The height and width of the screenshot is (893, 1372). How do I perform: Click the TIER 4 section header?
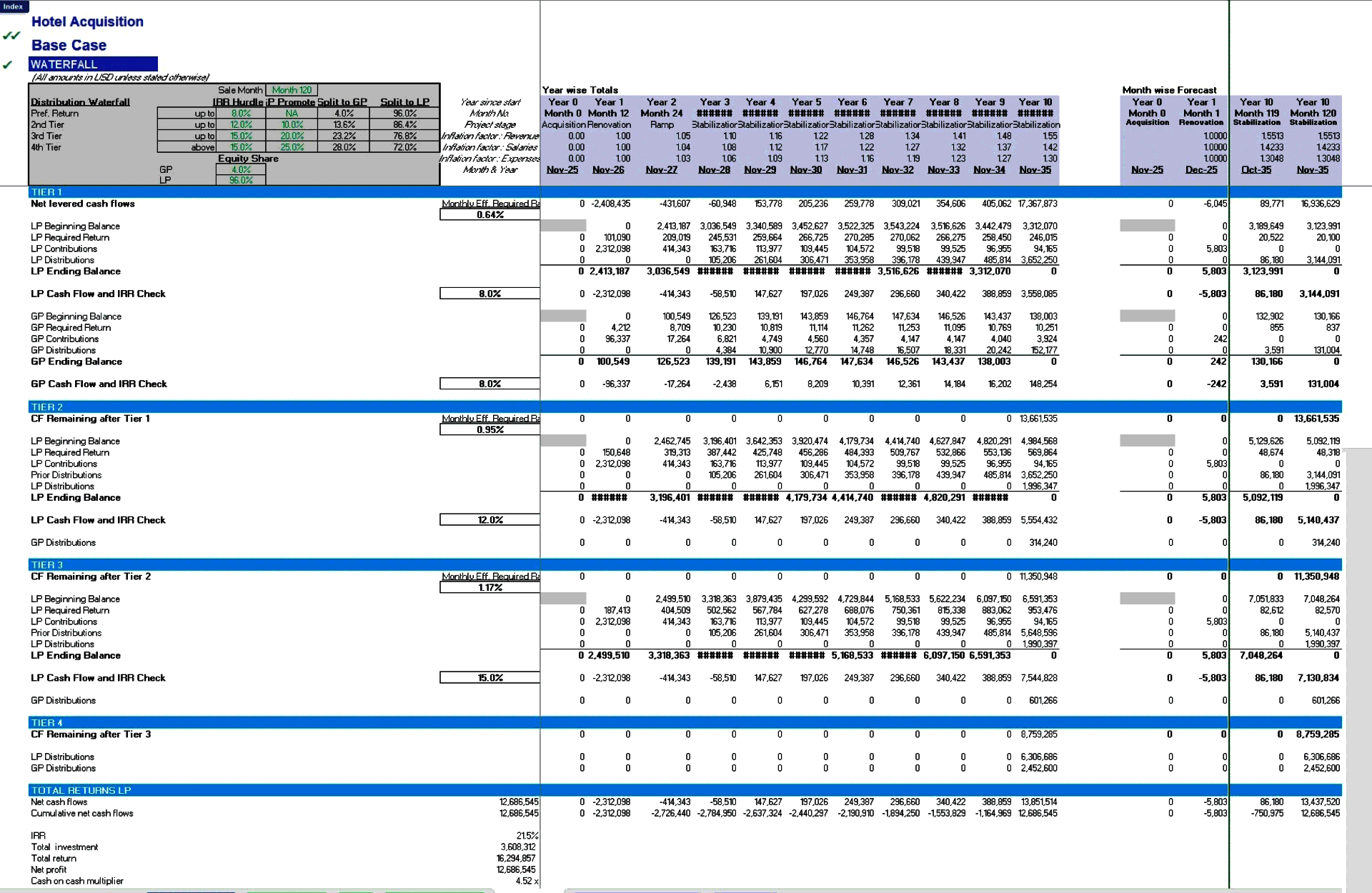pos(685,723)
